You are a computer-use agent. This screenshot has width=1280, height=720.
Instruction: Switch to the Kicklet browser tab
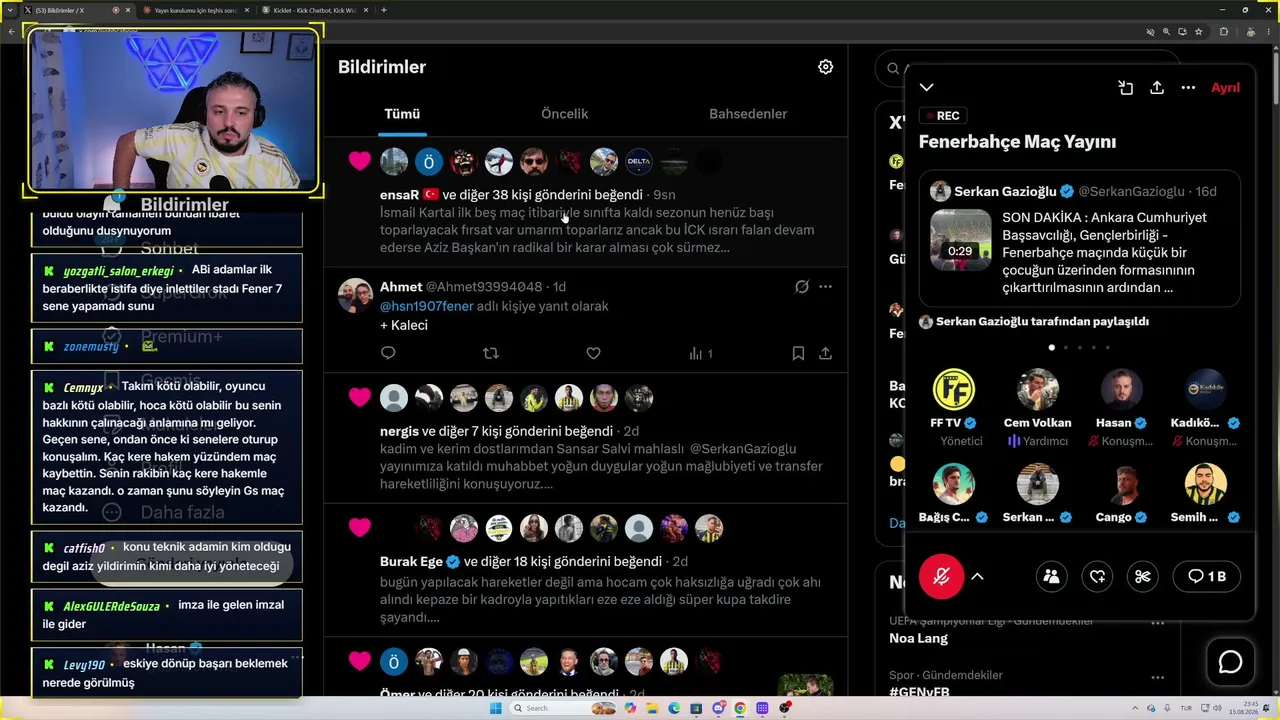pyautogui.click(x=316, y=10)
